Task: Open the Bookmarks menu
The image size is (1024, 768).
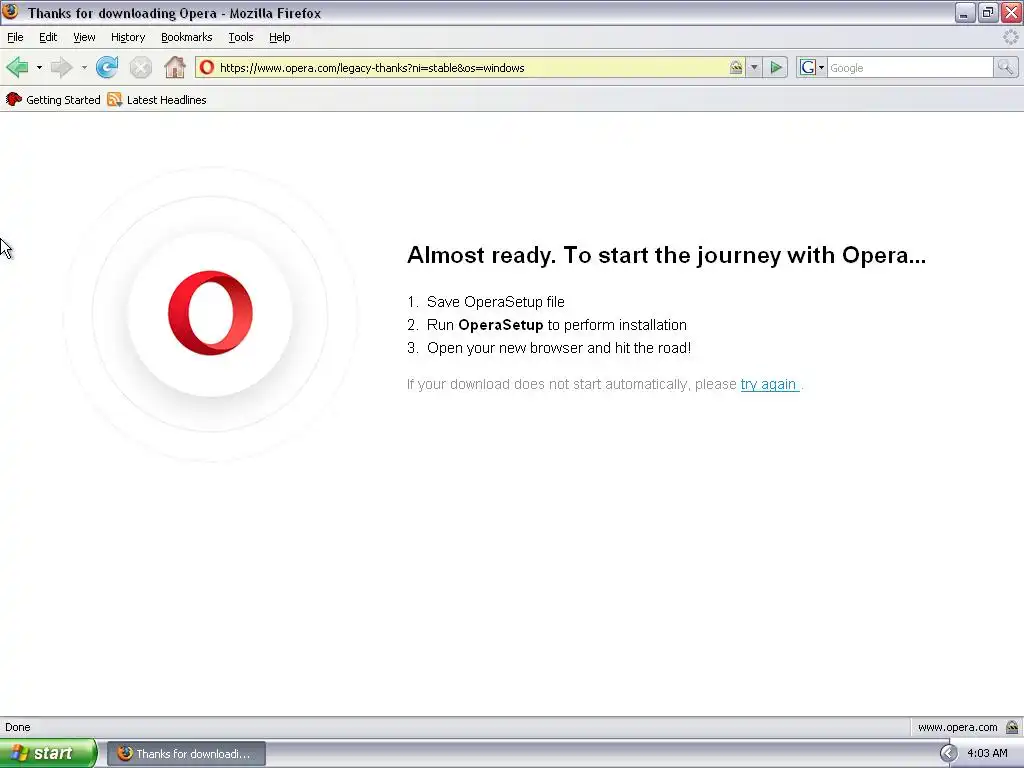Action: [x=187, y=37]
